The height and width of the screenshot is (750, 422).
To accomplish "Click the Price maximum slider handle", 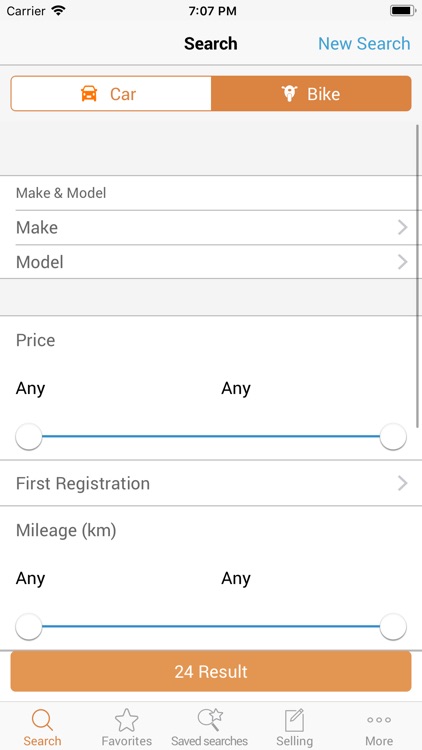I will pos(393,437).
